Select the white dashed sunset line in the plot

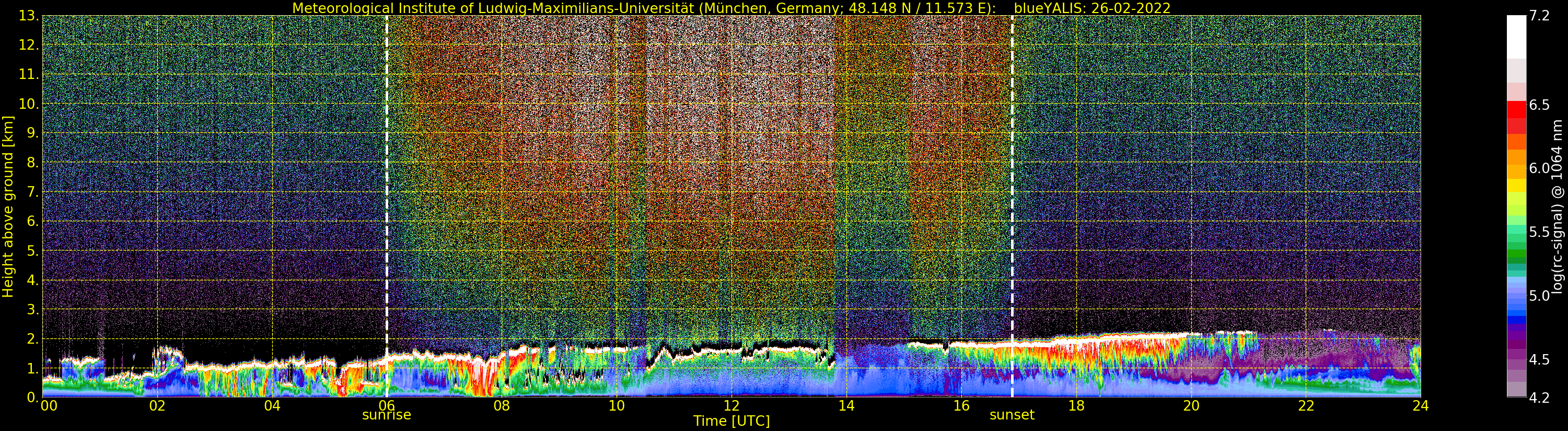pos(1012,206)
